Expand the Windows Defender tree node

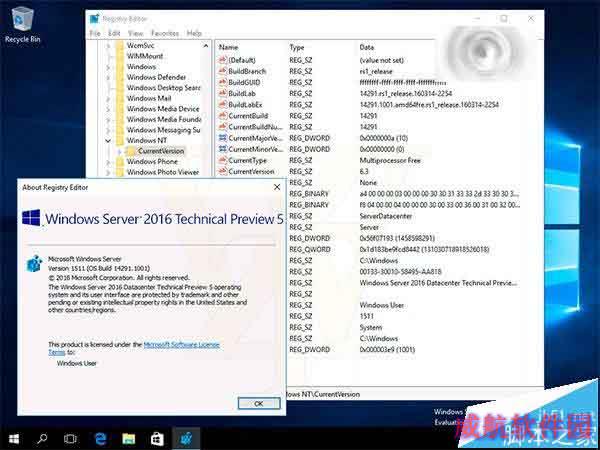108,77
